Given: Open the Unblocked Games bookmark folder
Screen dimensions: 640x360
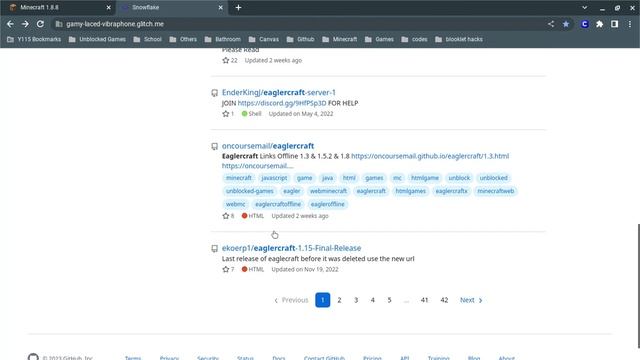Looking at the screenshot, I should coord(97,39).
